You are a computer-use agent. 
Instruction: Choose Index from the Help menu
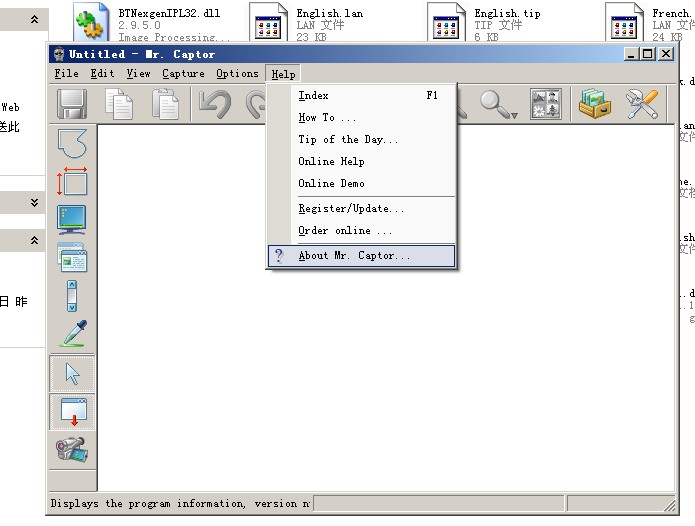[x=362, y=95]
